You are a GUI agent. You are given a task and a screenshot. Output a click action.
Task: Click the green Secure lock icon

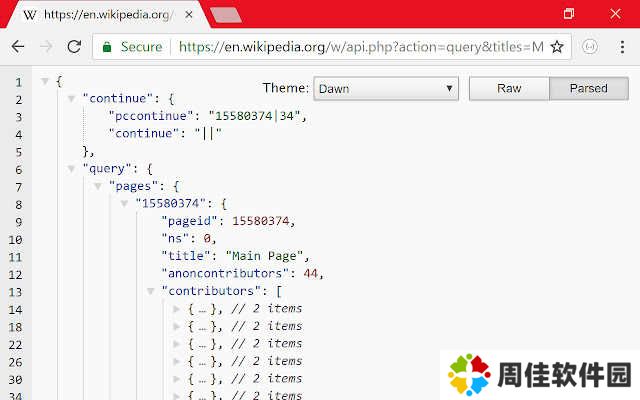coord(106,47)
